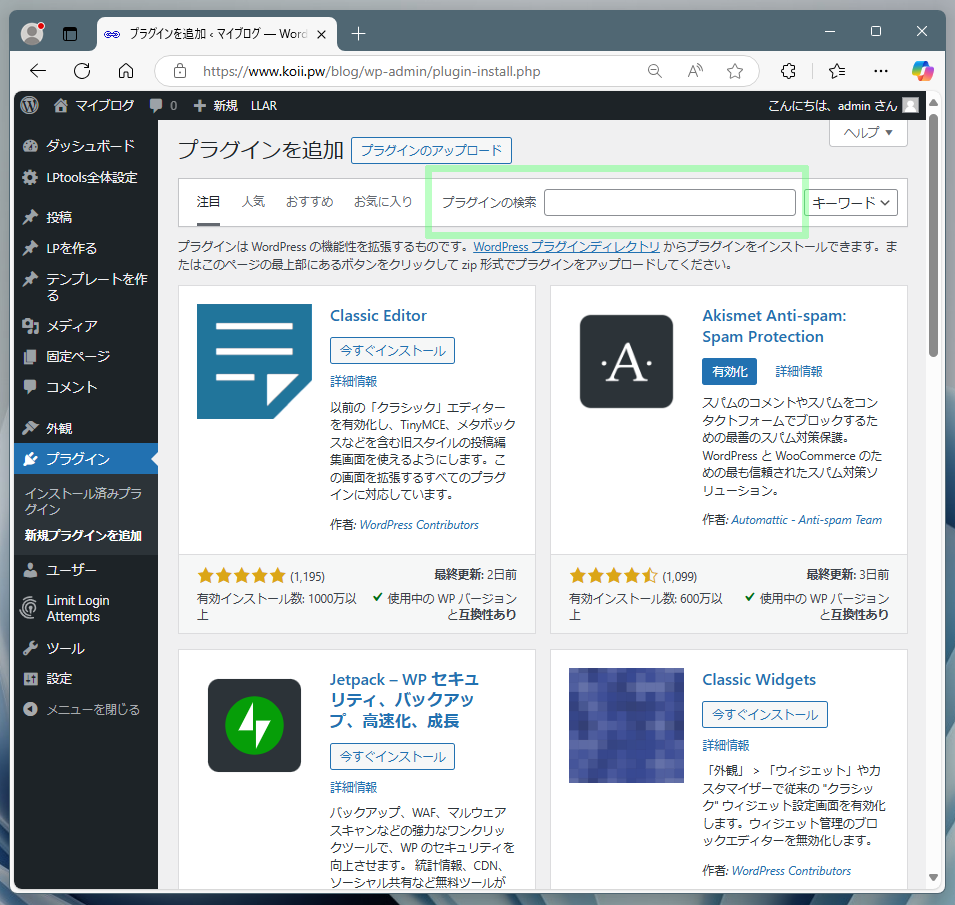Viewport: 955px width, 905px height.
Task: Open 設定 in the sidebar
Action: pyautogui.click(x=86, y=678)
